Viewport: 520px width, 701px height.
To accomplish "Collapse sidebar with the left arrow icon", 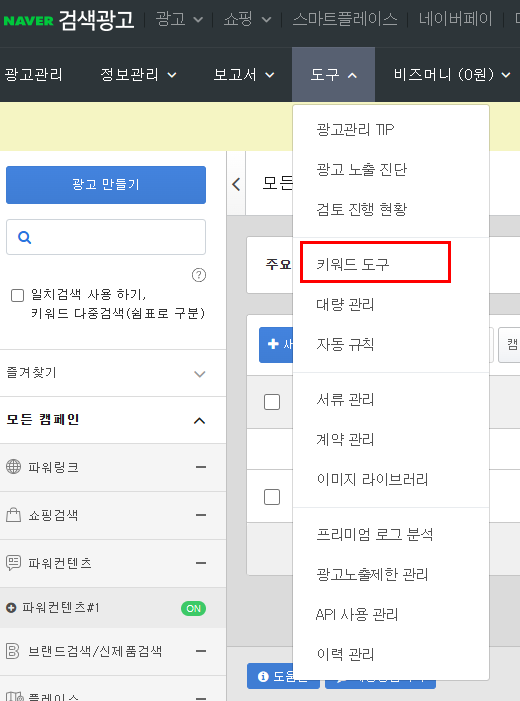I will pyautogui.click(x=236, y=184).
